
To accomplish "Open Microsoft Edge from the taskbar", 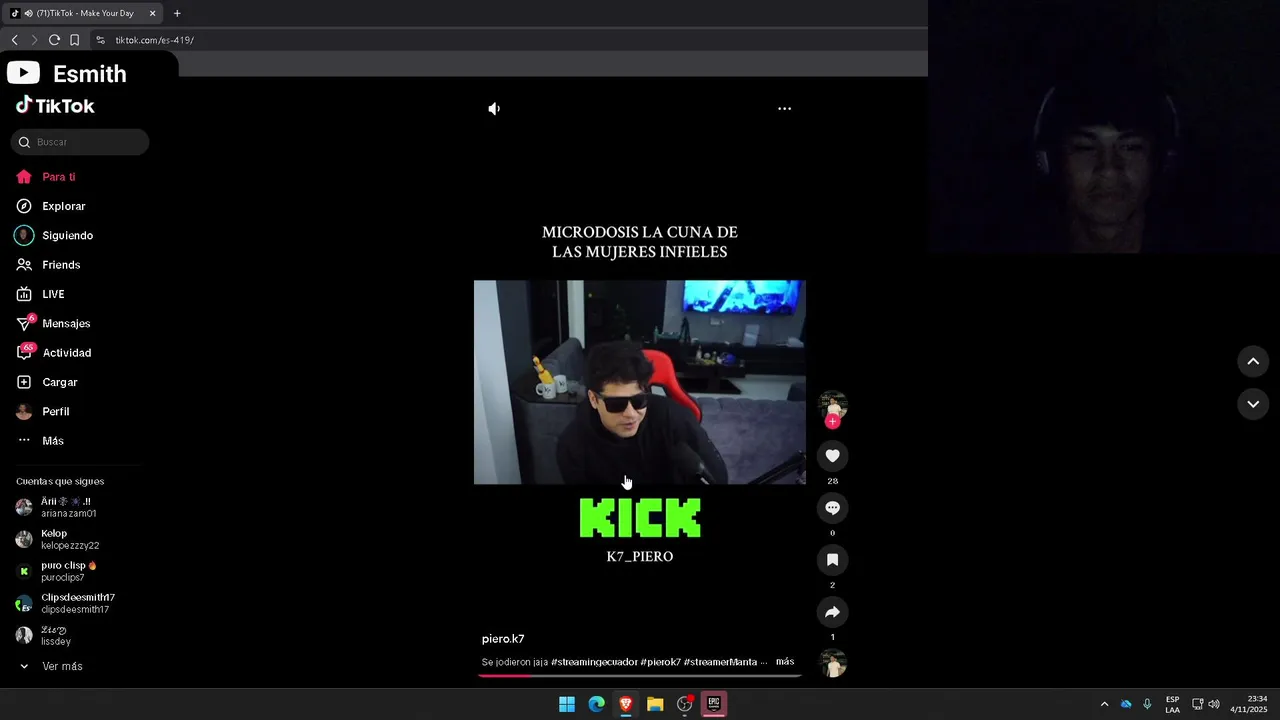I will (596, 704).
